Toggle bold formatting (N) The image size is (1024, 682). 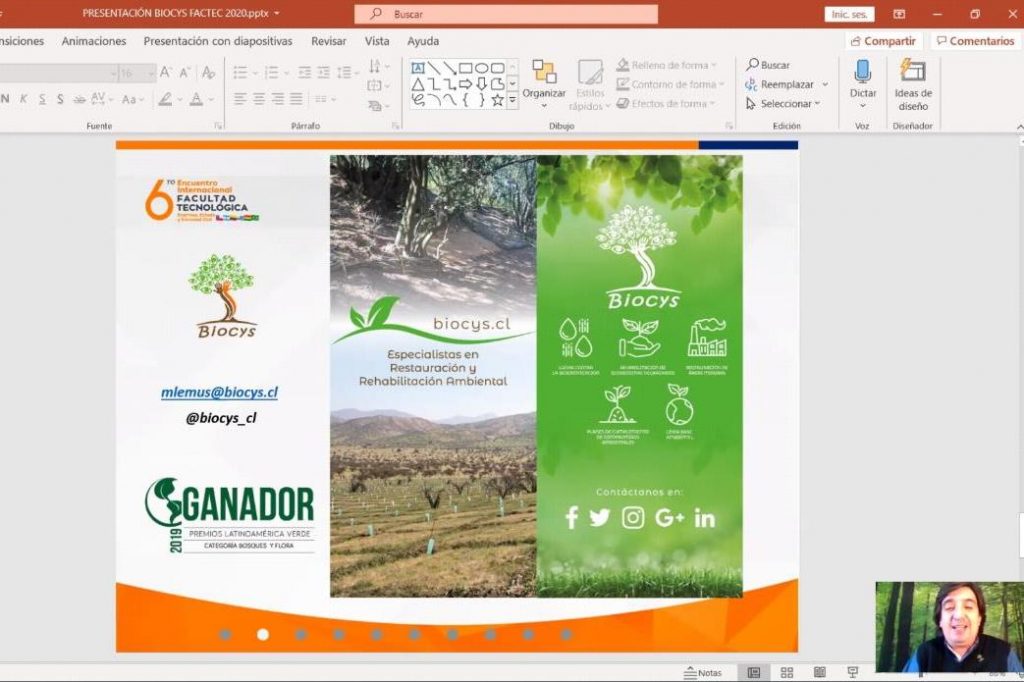tap(5, 99)
